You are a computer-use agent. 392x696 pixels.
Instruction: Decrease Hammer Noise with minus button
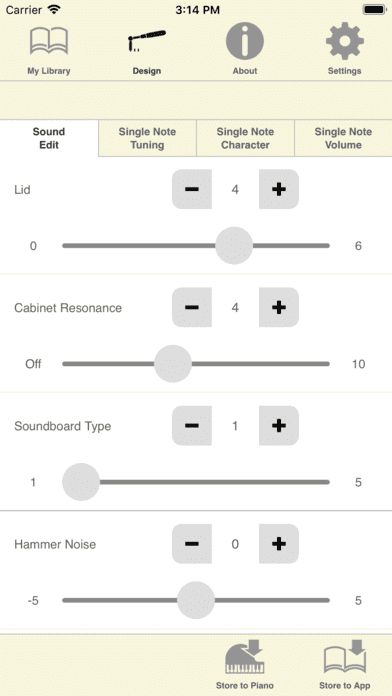(x=192, y=544)
